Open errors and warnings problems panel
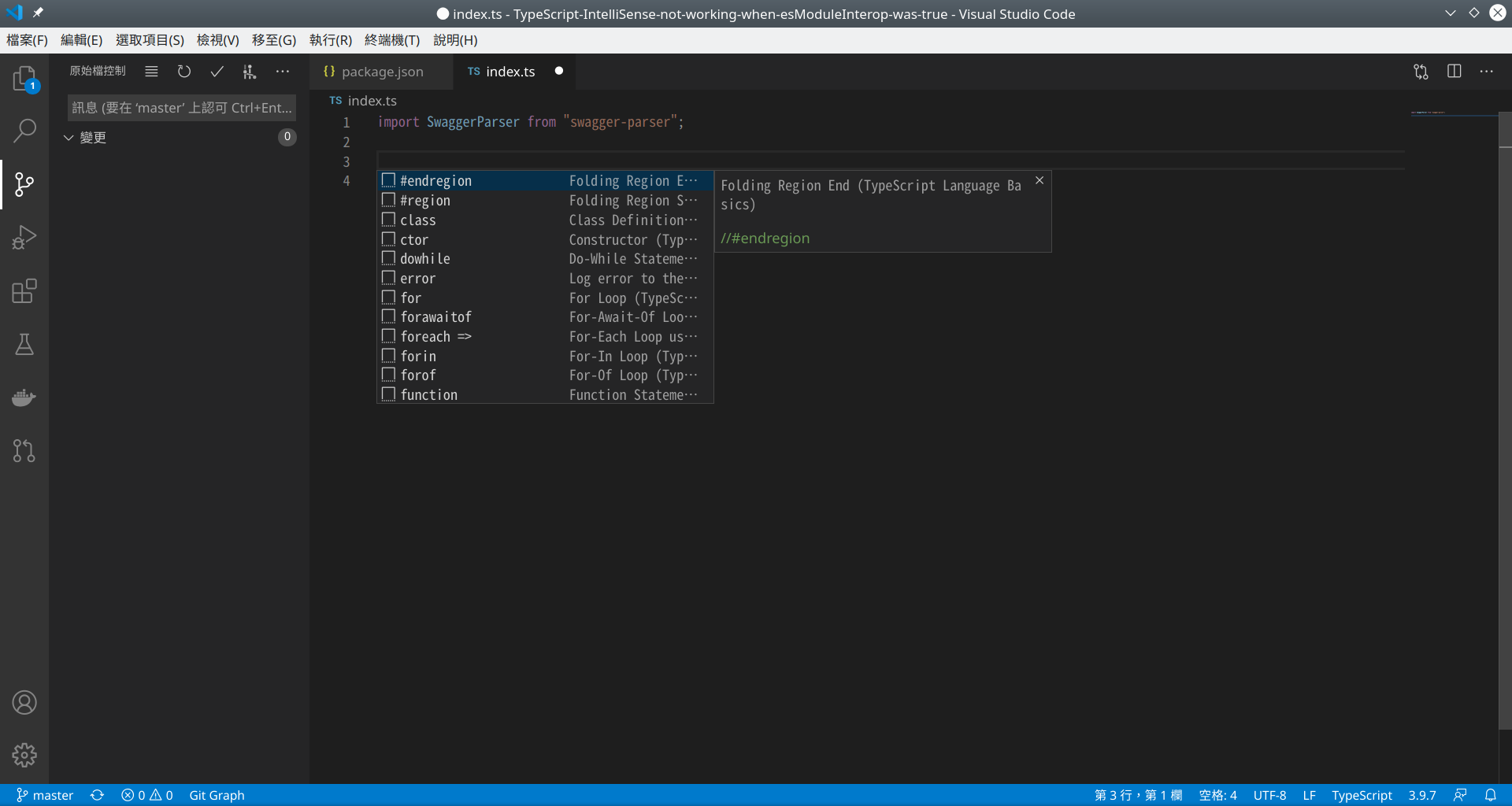 [147, 795]
